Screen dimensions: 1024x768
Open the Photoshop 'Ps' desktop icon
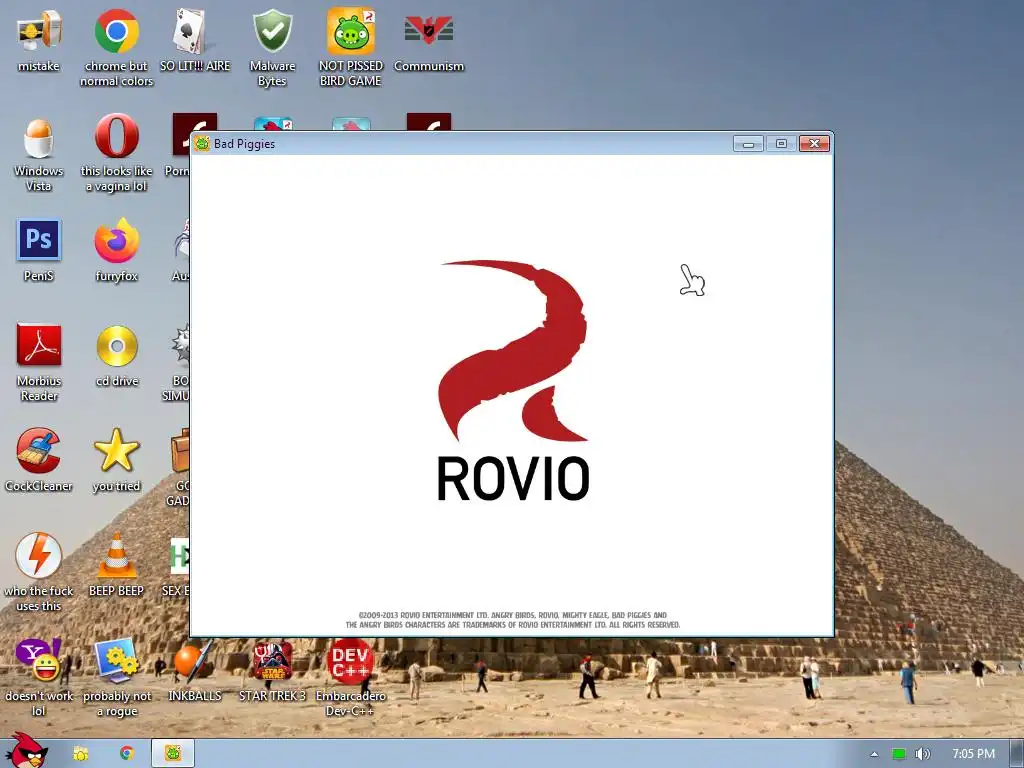39,240
